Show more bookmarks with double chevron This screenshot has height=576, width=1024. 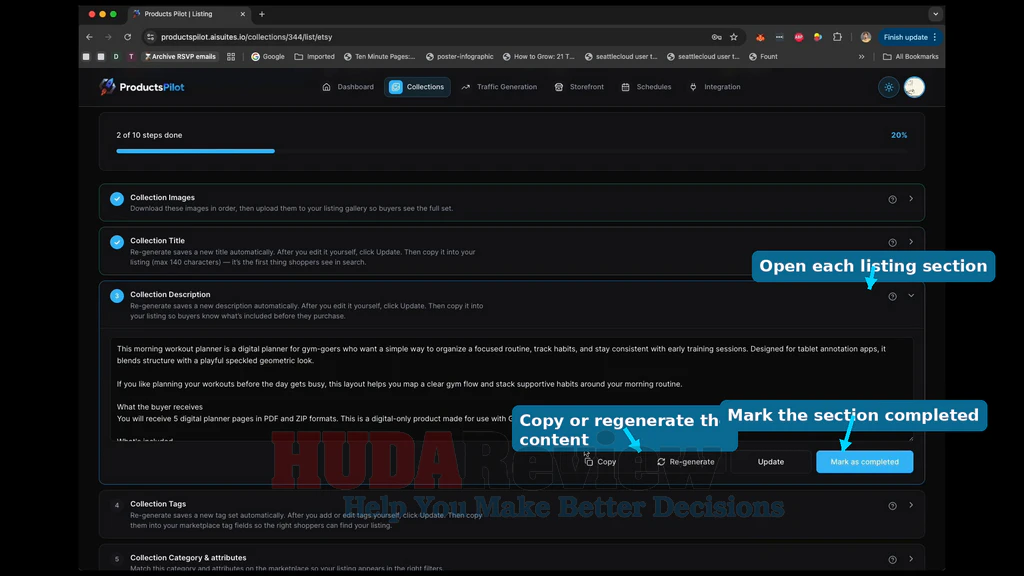(861, 57)
